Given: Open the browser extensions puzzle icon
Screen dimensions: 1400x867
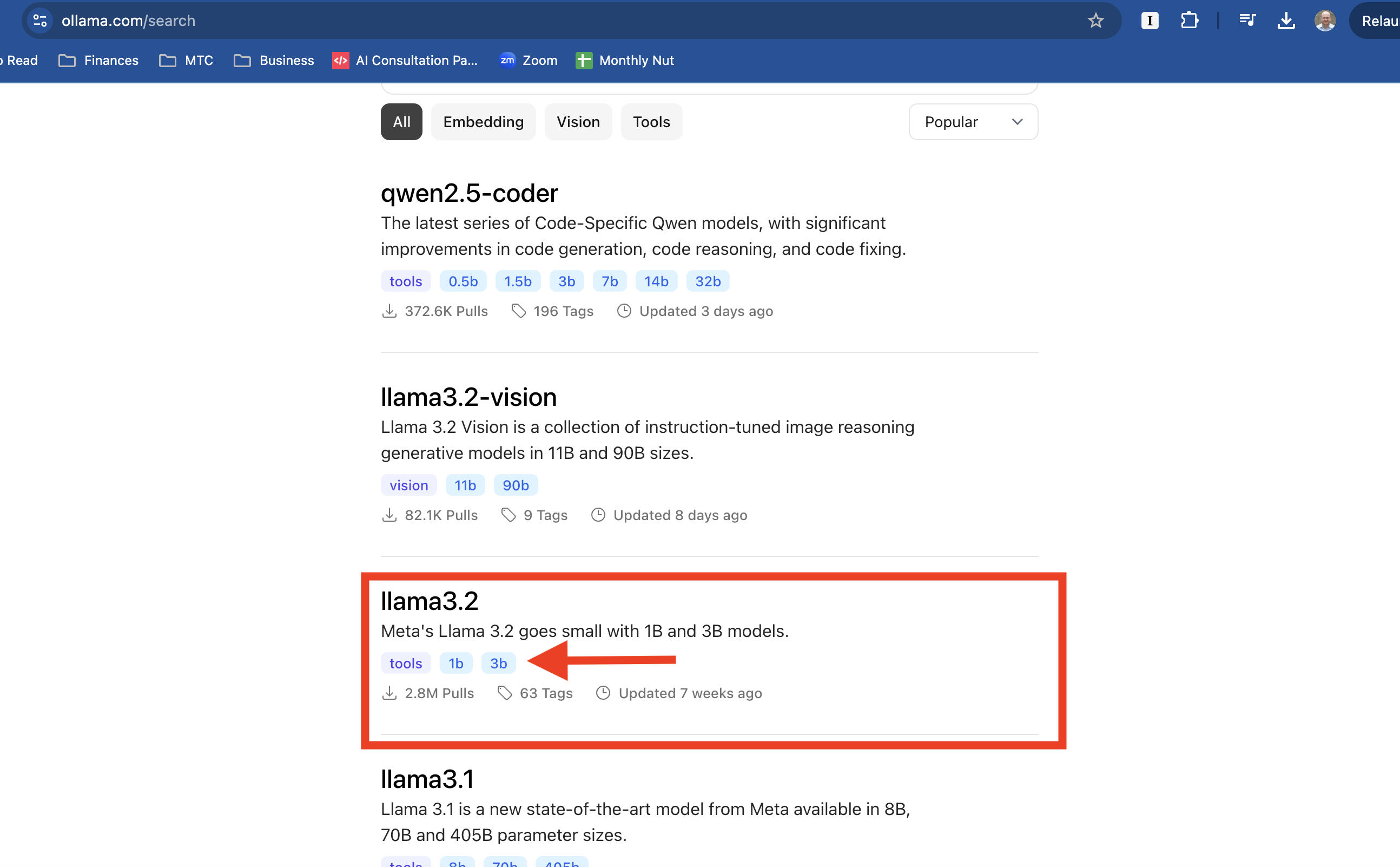Looking at the screenshot, I should click(1189, 21).
